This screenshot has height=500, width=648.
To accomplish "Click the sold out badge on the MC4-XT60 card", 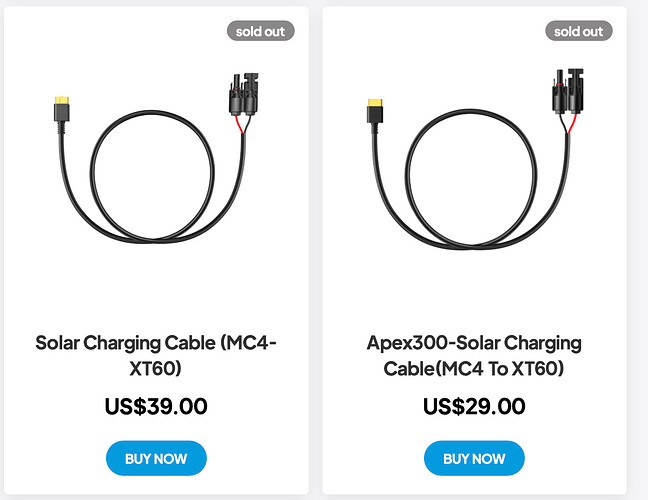I will (x=260, y=31).
